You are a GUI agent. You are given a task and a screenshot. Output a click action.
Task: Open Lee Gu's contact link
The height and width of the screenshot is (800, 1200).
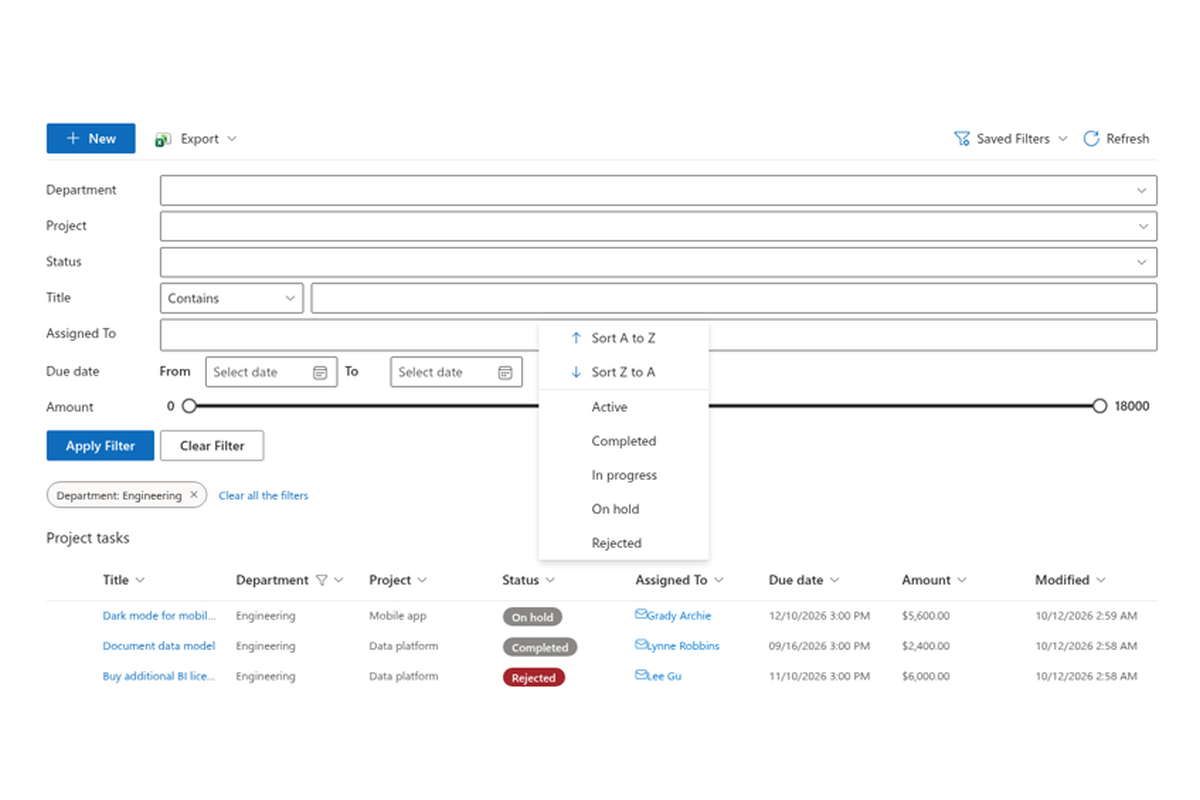pos(664,676)
